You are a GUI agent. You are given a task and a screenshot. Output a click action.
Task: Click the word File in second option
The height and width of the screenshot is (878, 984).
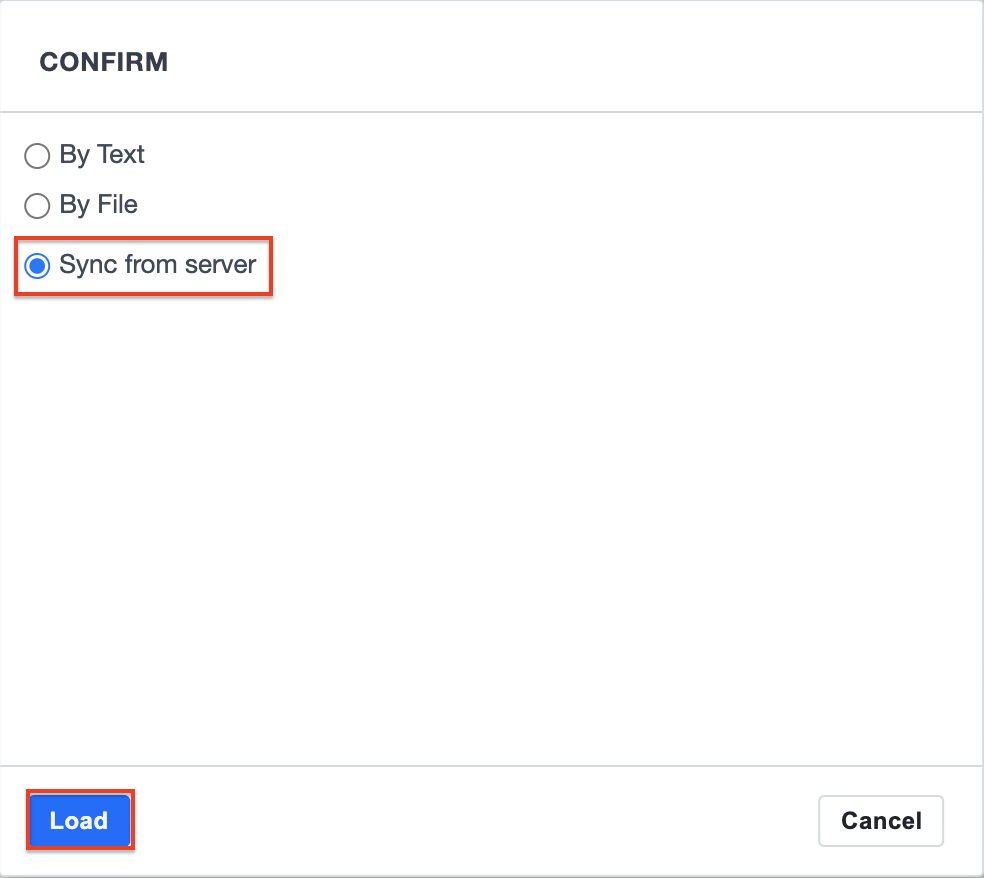[x=117, y=205]
